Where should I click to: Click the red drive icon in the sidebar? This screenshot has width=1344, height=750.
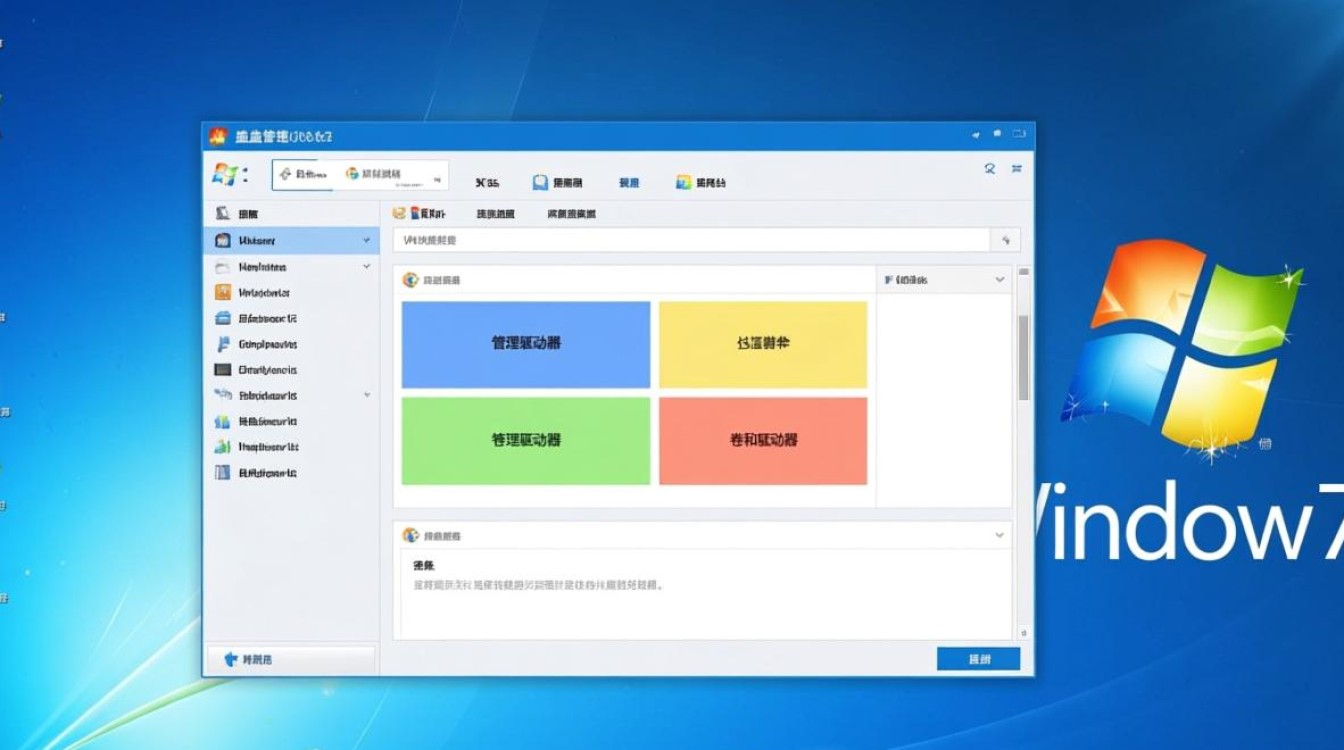(x=224, y=292)
